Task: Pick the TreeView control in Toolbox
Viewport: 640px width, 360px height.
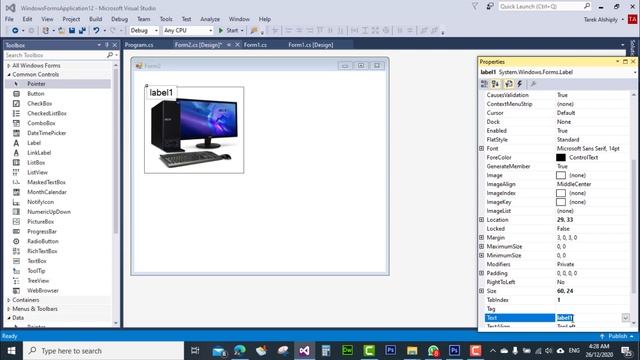Action: pyautogui.click(x=57, y=280)
